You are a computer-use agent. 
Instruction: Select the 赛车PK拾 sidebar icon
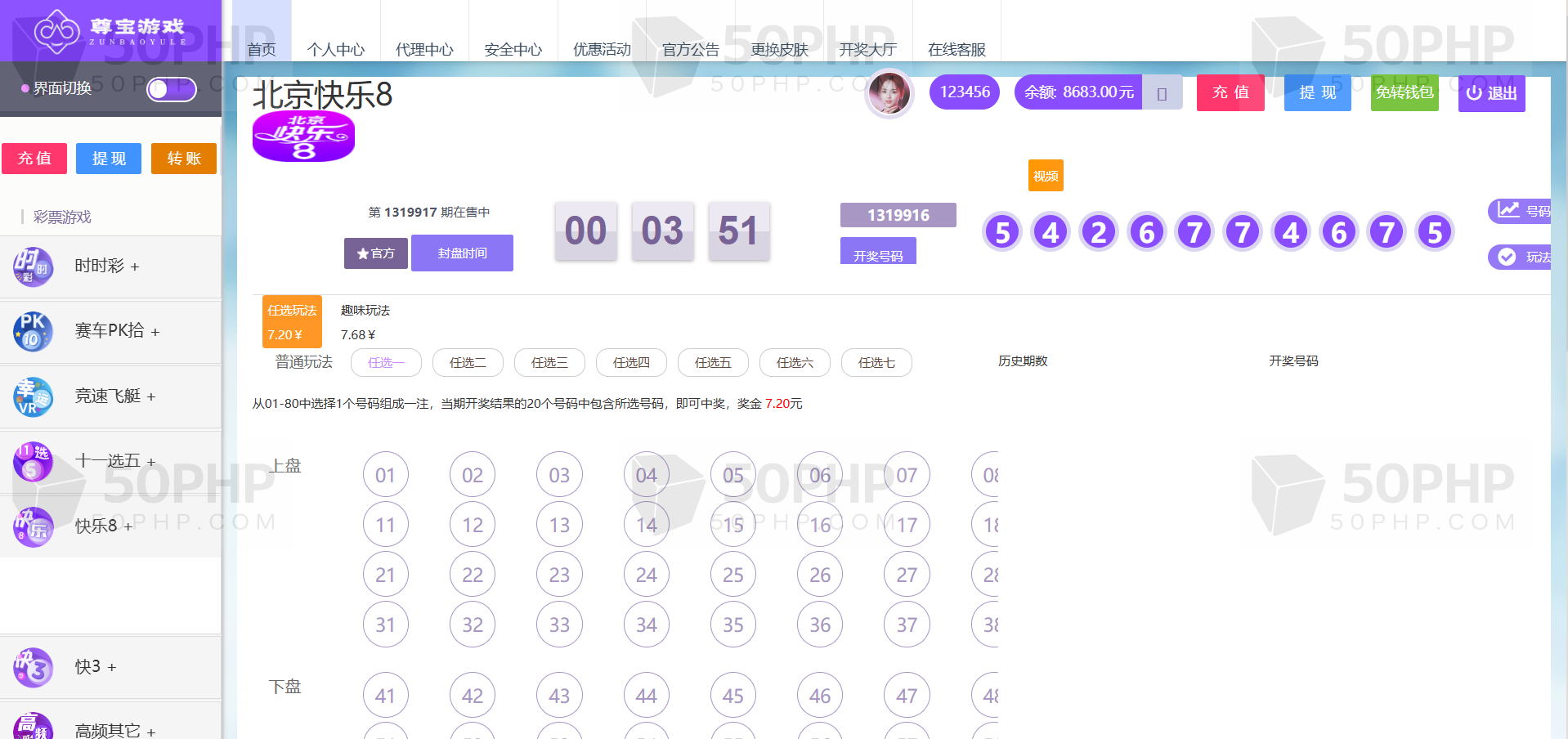point(33,331)
